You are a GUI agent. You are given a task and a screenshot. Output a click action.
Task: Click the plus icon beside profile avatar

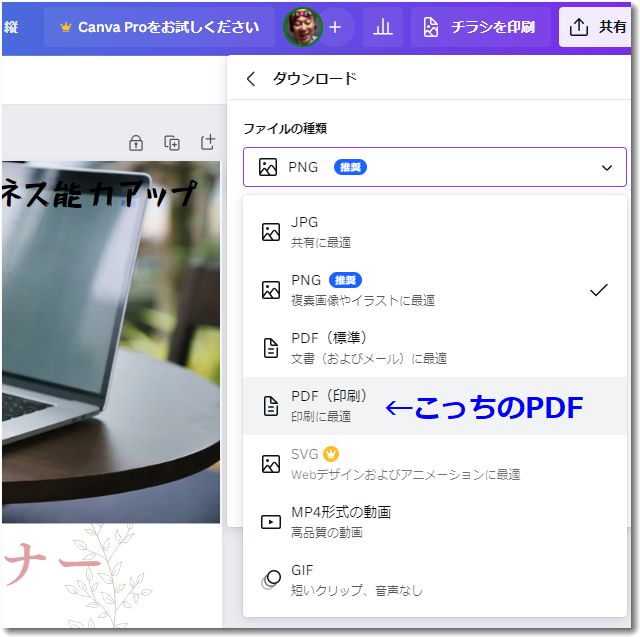[x=335, y=27]
